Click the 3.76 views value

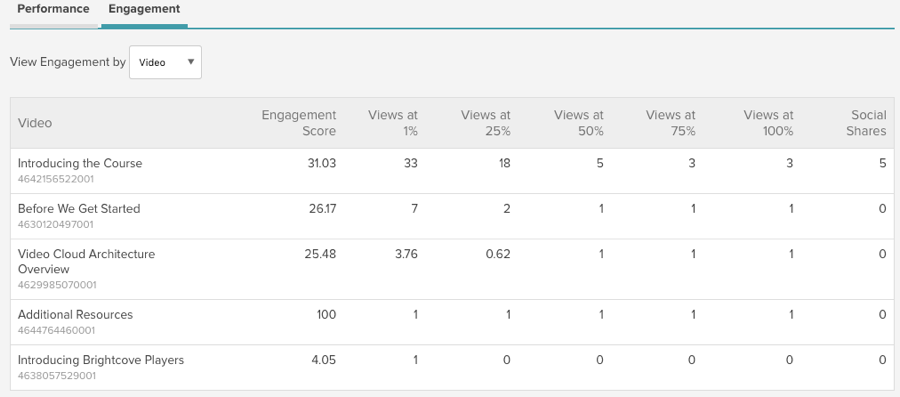tap(406, 254)
